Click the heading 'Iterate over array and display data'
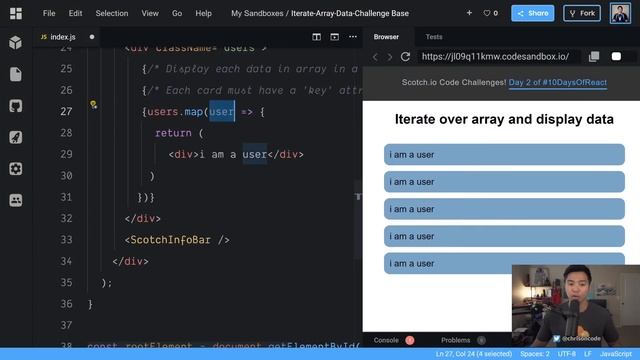 point(504,119)
